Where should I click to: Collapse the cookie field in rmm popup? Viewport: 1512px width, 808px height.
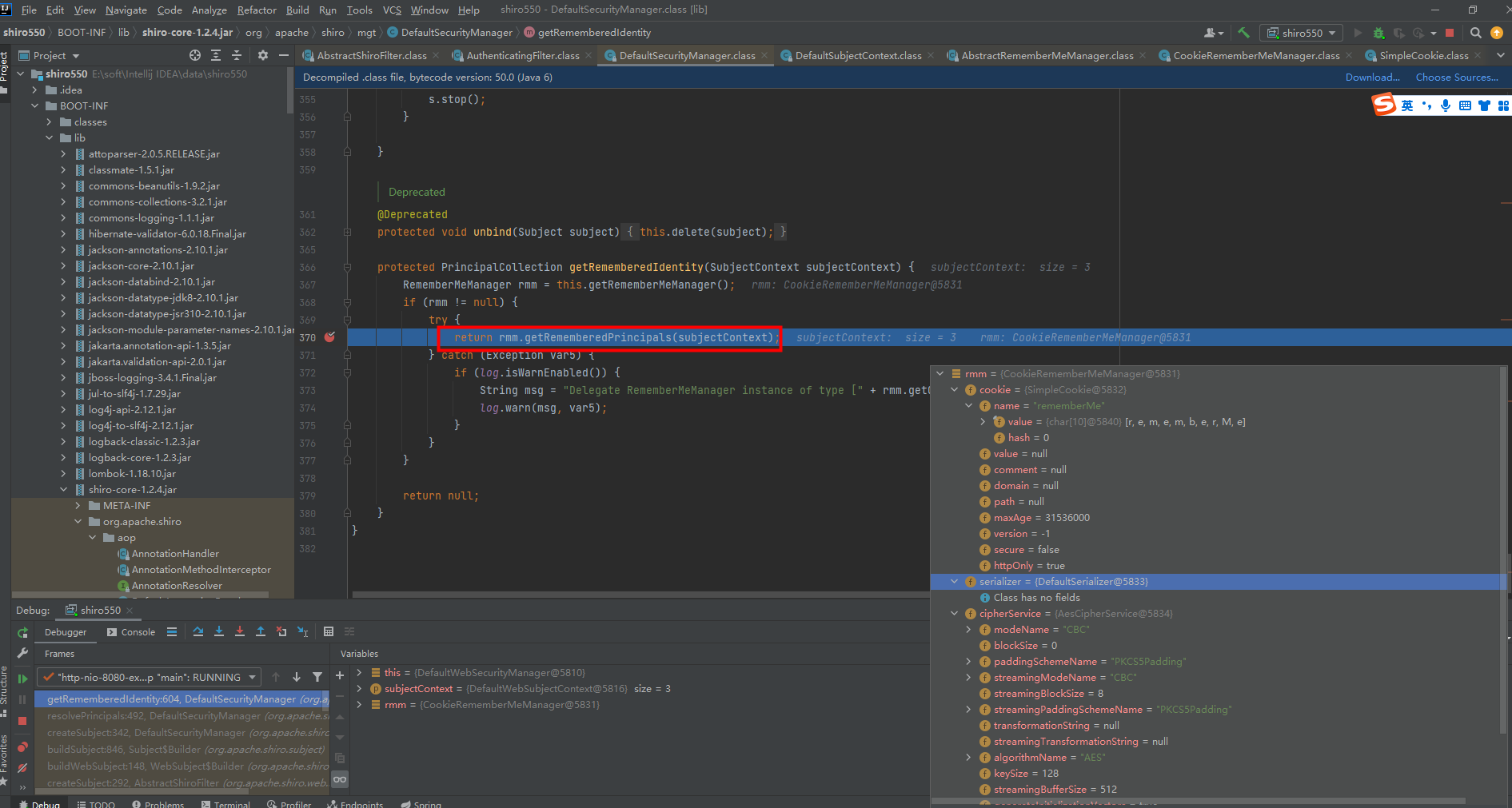(954, 389)
